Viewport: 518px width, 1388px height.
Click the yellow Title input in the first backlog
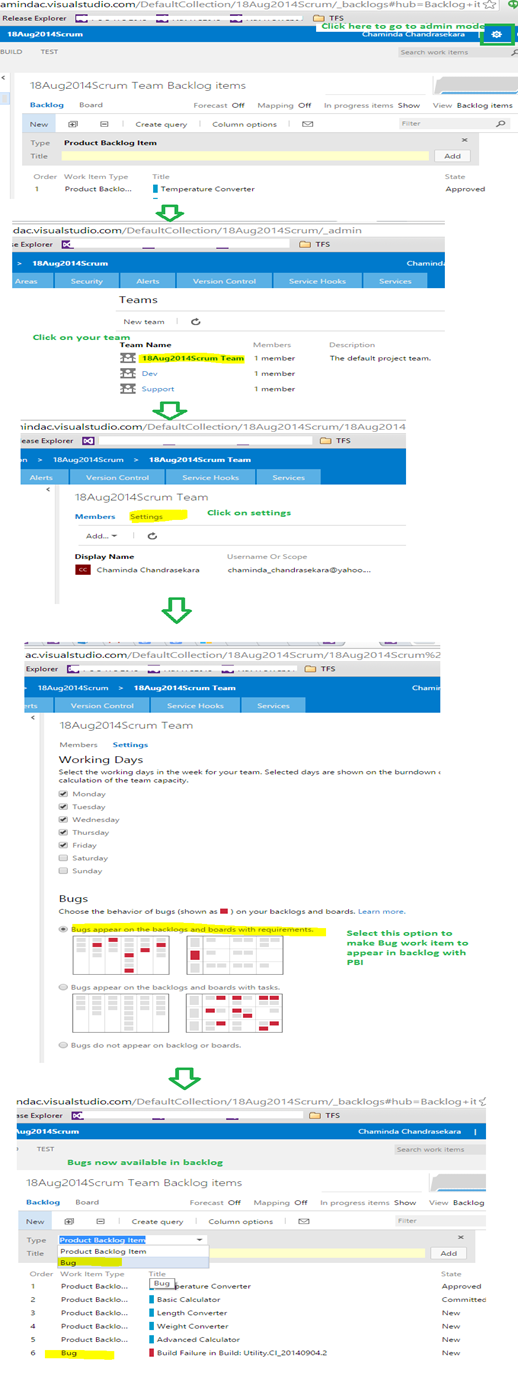click(245, 156)
